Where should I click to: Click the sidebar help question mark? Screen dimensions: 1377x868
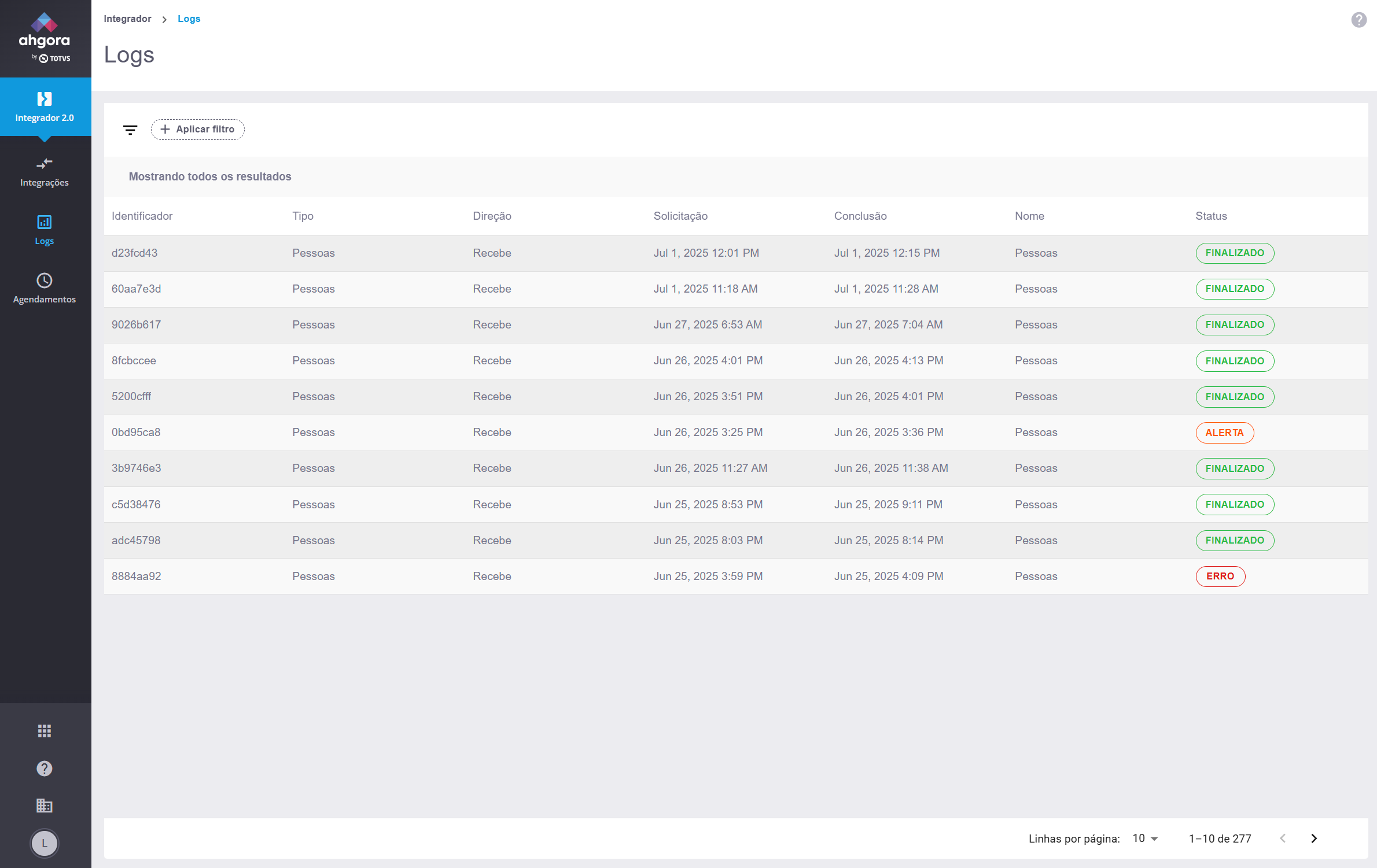45,769
